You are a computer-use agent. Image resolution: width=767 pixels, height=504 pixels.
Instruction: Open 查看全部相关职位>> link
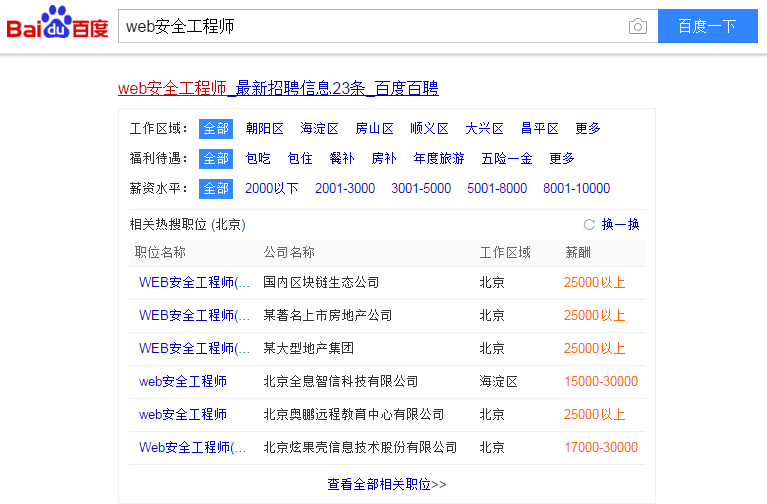386,484
